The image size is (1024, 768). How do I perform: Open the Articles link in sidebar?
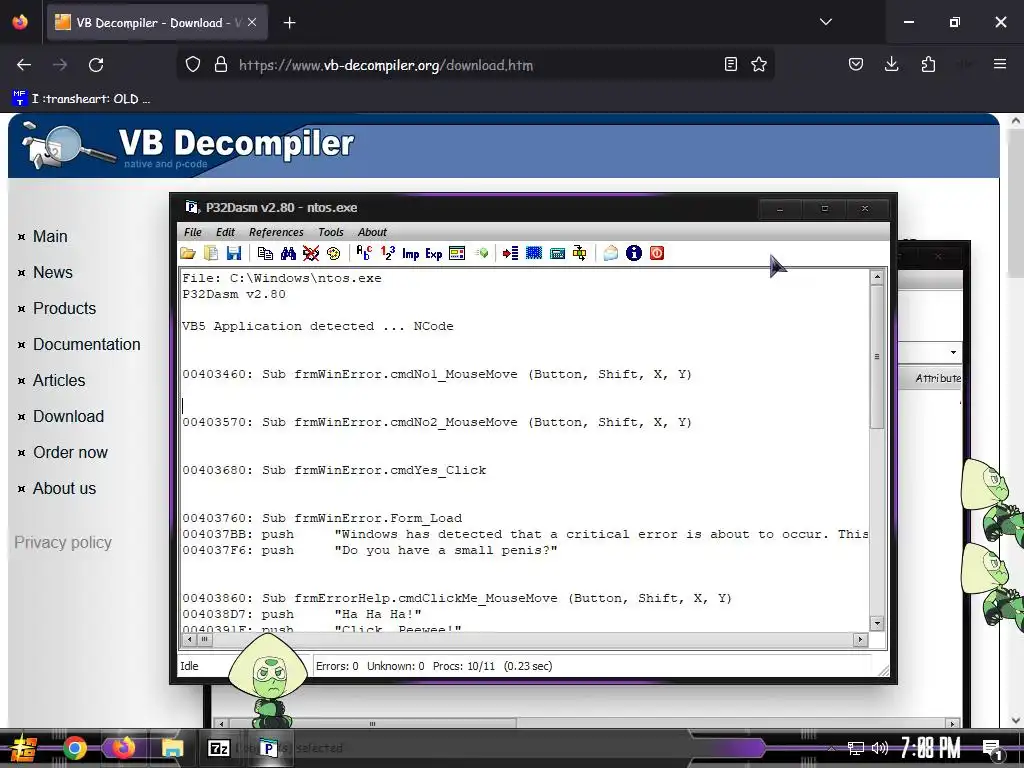(x=59, y=380)
